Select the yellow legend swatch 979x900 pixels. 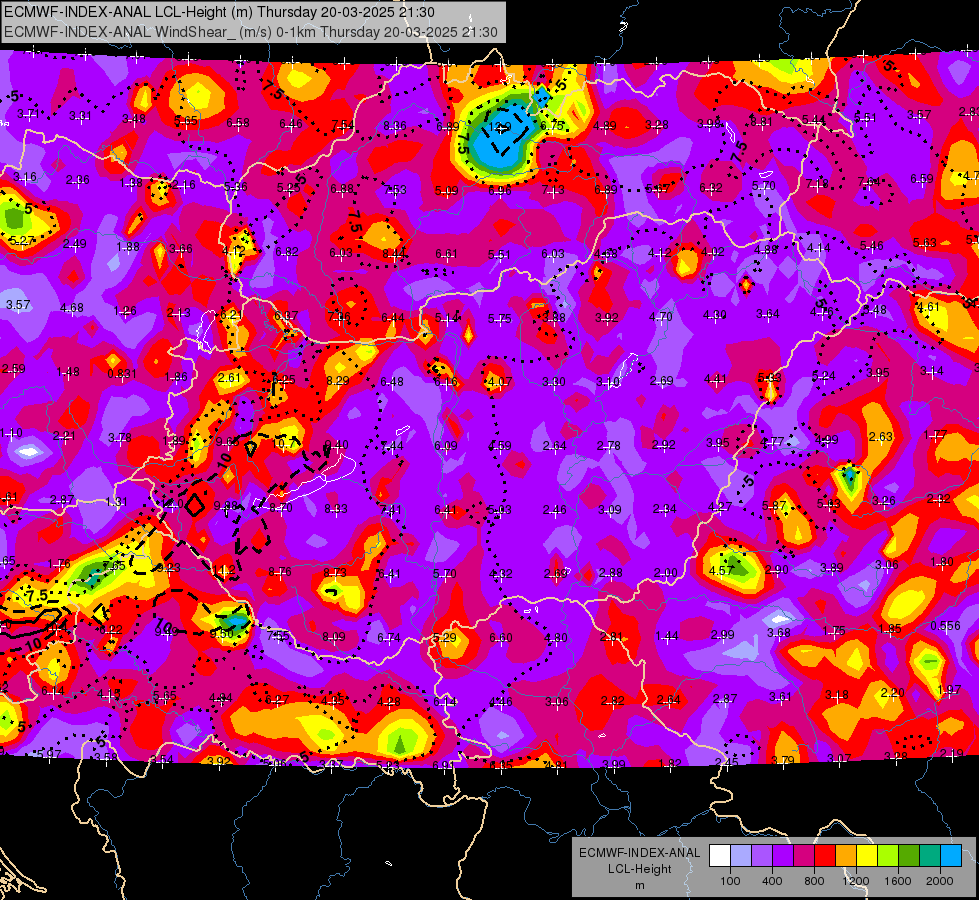click(x=867, y=856)
